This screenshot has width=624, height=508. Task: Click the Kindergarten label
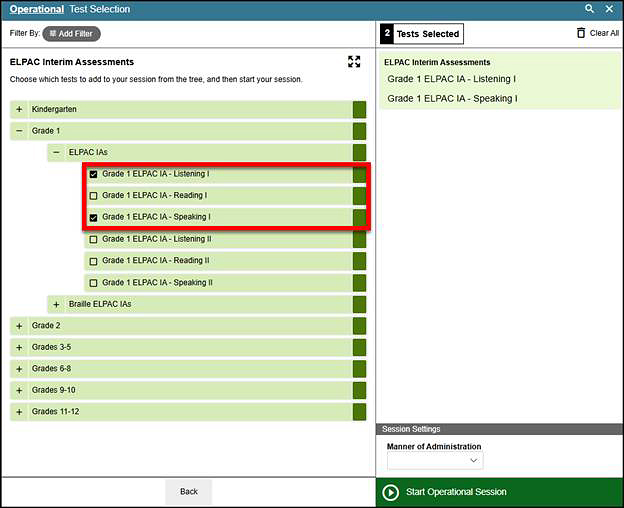[54, 109]
